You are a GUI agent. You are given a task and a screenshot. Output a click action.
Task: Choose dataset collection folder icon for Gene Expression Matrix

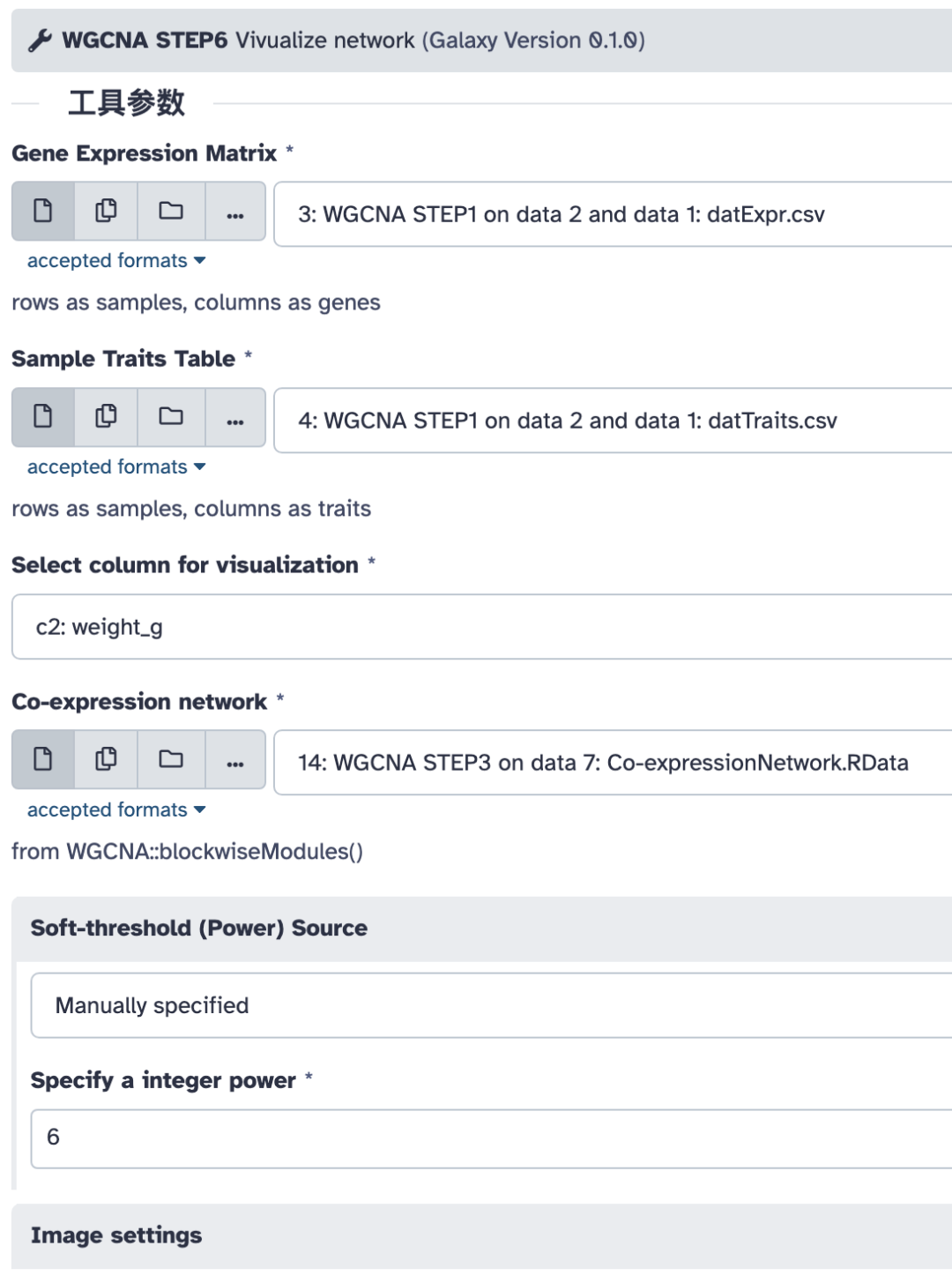tap(171, 212)
